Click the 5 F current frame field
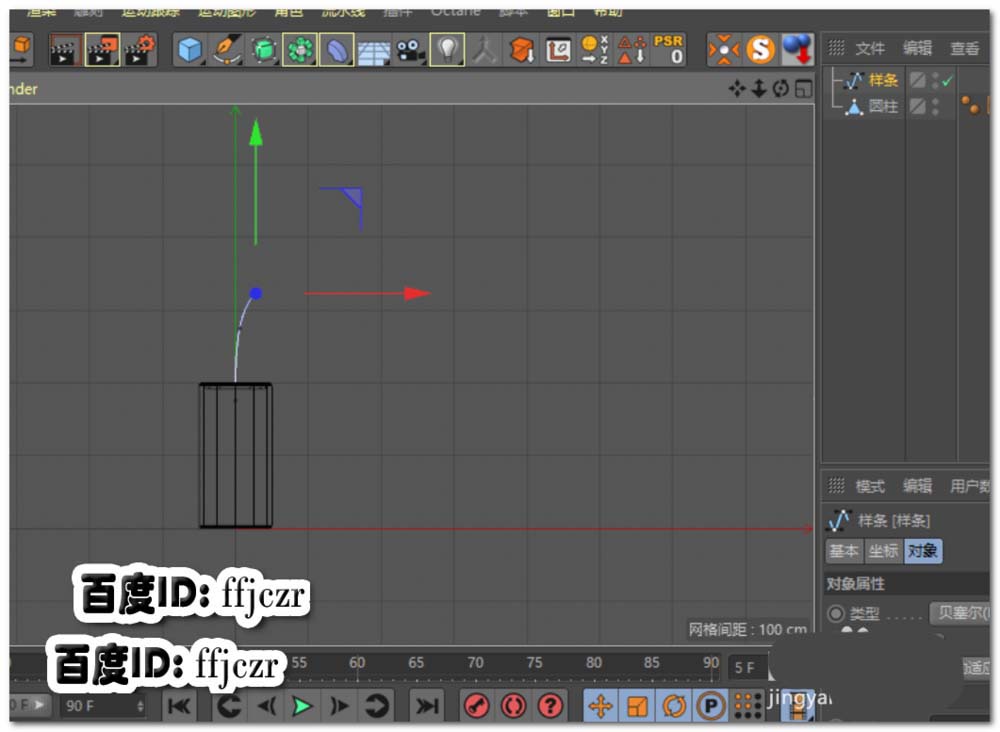Viewport: 1000px width, 732px height. coord(747,668)
